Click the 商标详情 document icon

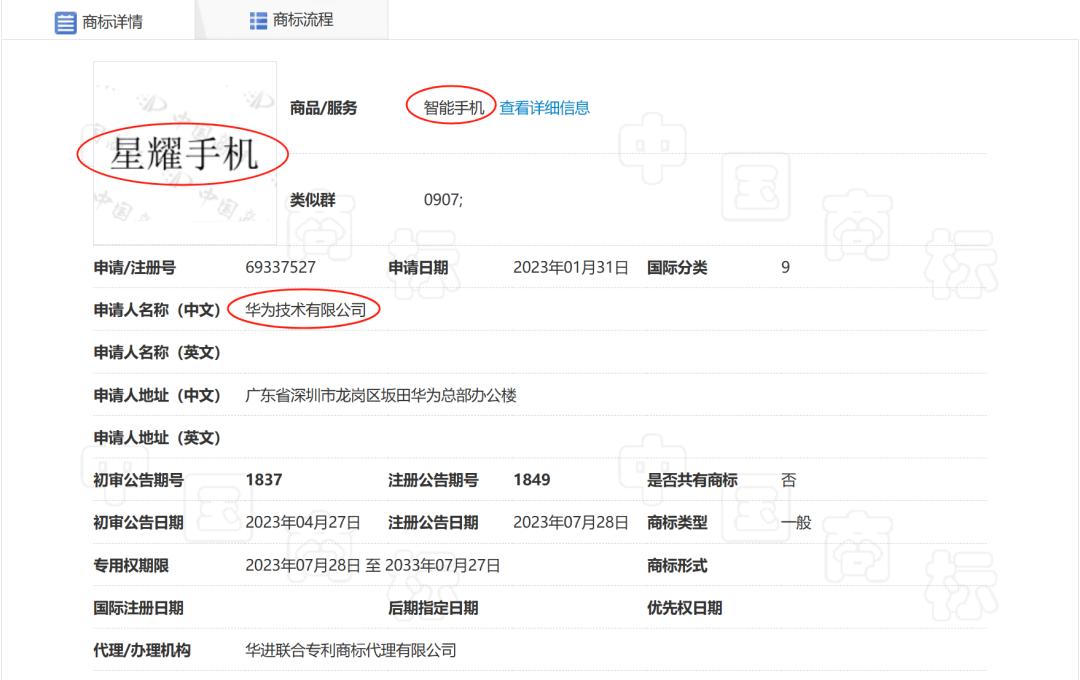[x=65, y=23]
